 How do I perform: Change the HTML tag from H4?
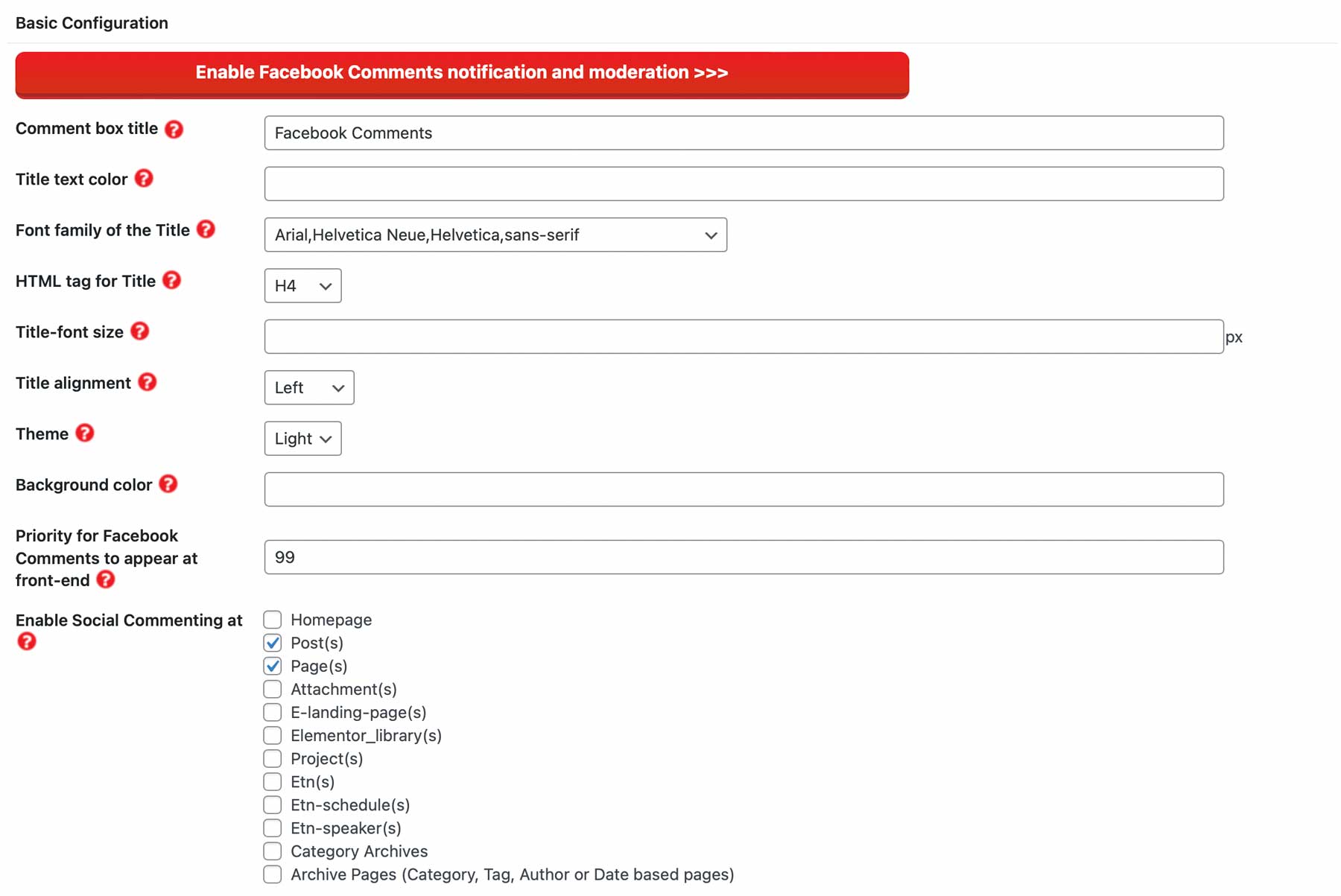pos(302,285)
